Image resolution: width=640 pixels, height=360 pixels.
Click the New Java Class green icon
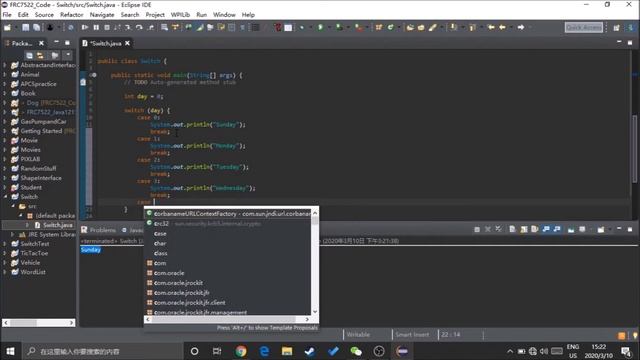click(x=391, y=27)
